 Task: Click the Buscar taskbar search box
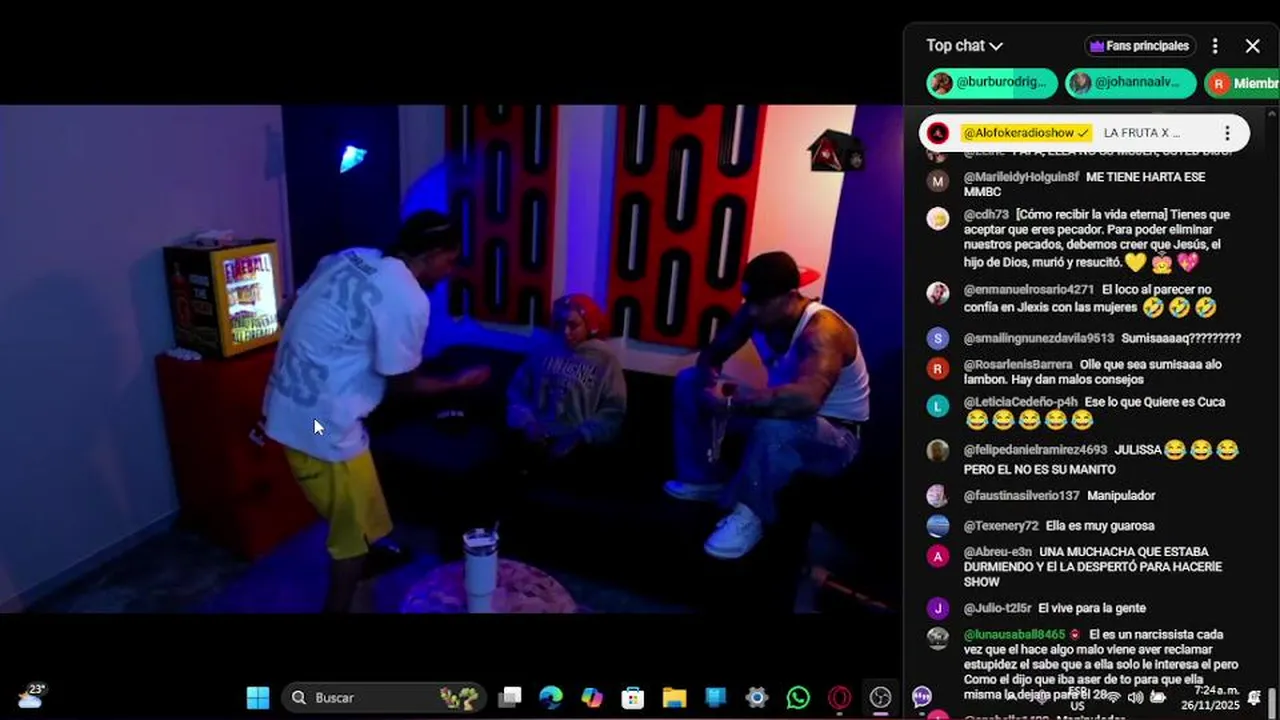coord(383,697)
